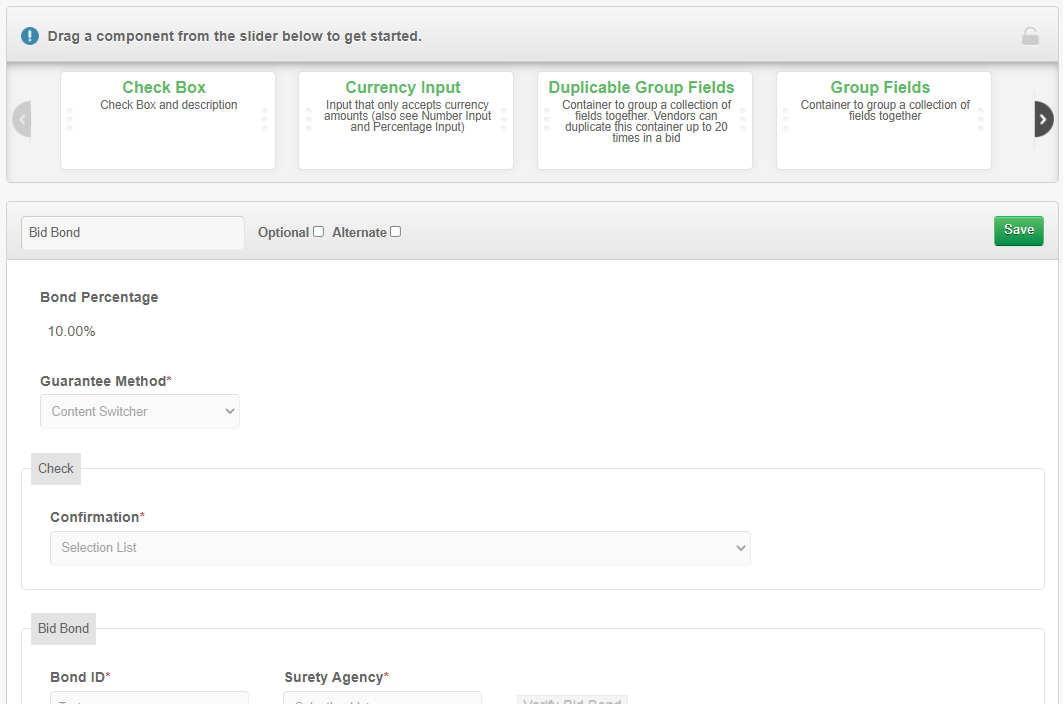Select the Bid Bond group label
Screen dimensions: 1063x704
click(x=64, y=628)
